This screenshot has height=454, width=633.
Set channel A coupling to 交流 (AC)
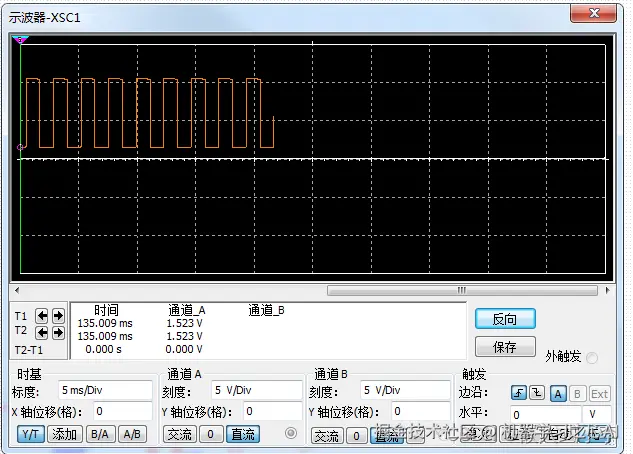[x=179, y=434]
